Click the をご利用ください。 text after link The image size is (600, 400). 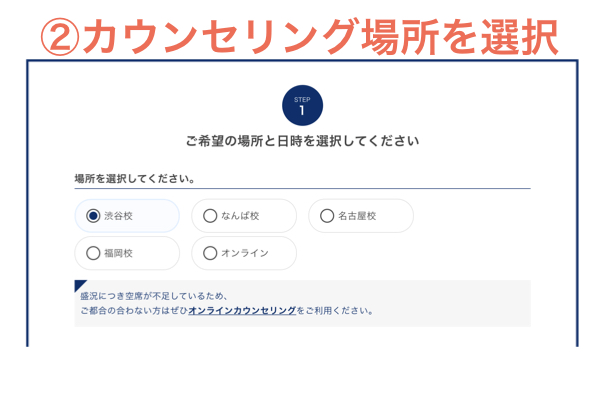tap(335, 310)
